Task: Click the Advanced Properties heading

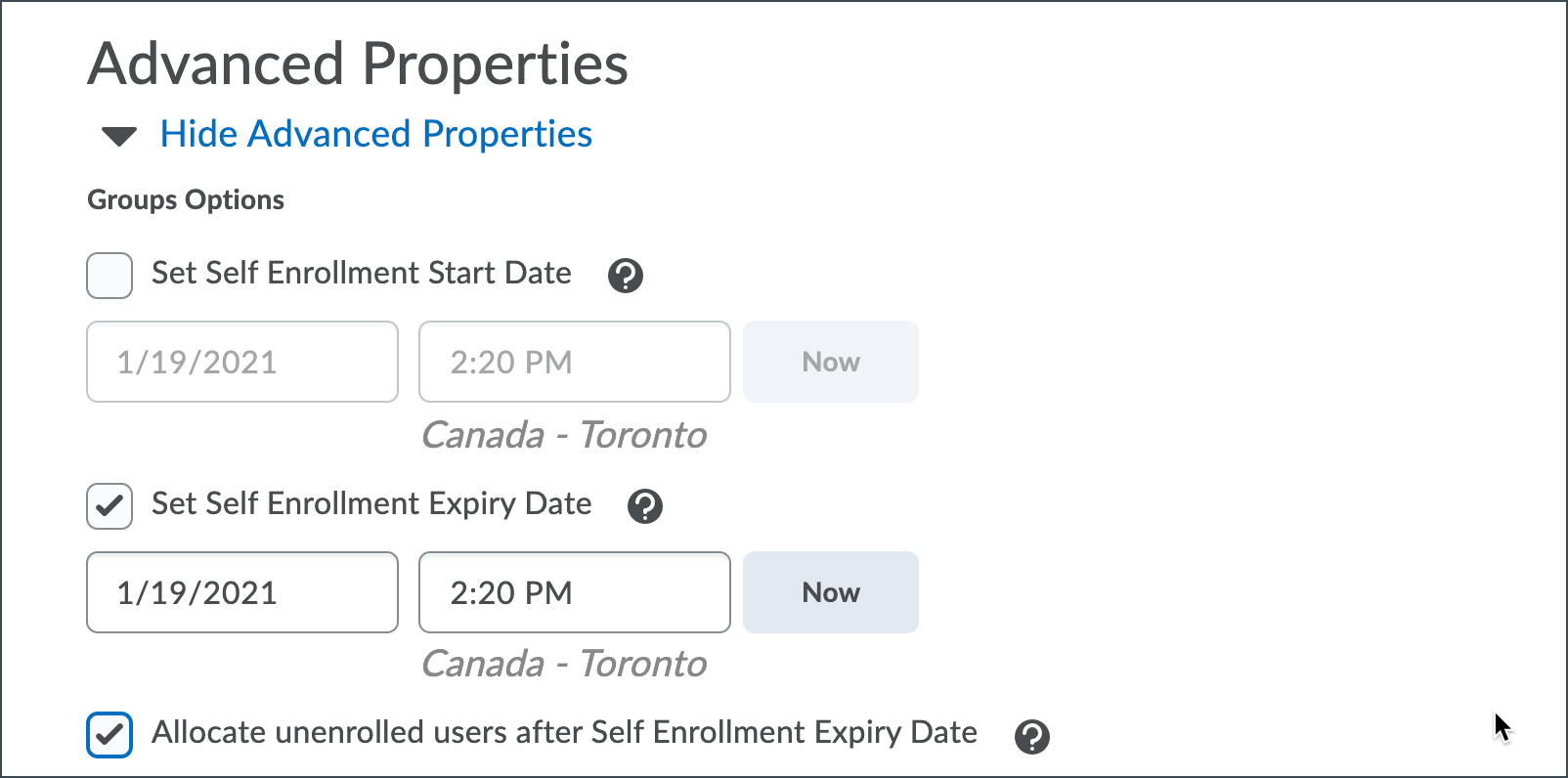Action: (x=358, y=65)
